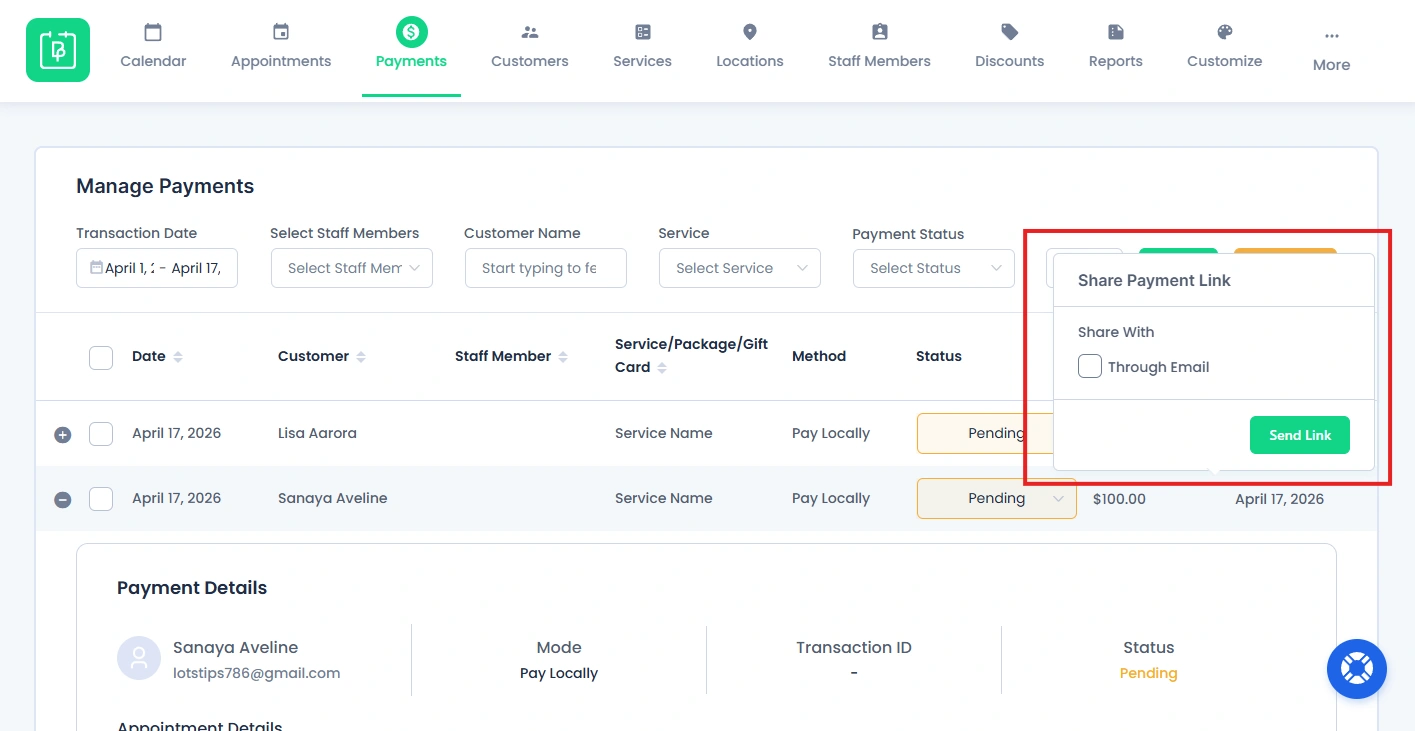The height and width of the screenshot is (731, 1415).
Task: Click Sanaya Aveline's avatar icon
Action: (139, 658)
